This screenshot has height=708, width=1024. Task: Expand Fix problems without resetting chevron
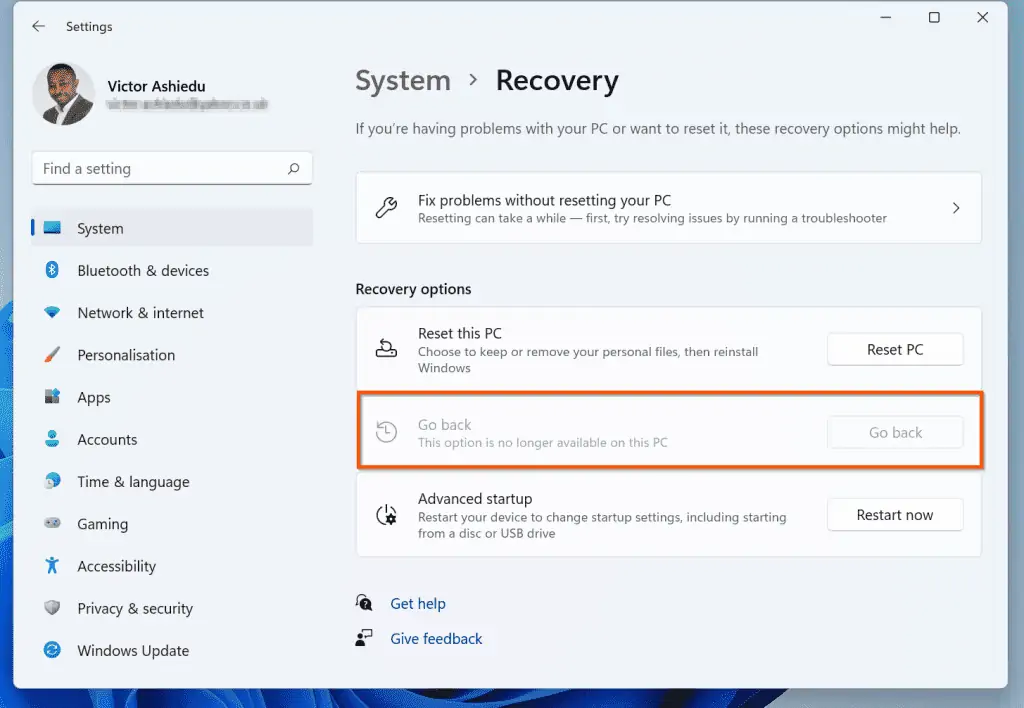955,208
